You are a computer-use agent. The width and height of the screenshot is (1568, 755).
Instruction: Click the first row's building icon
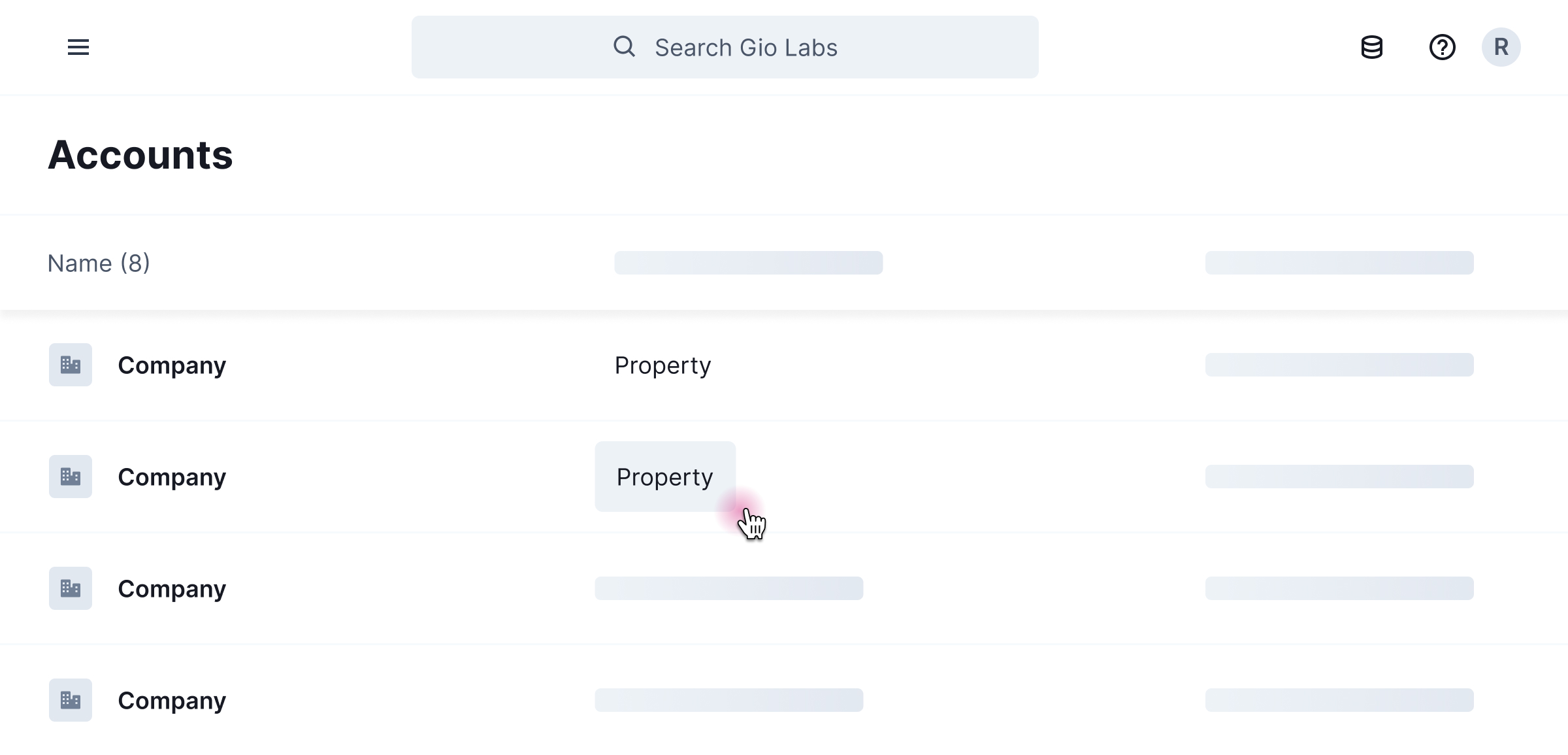71,365
